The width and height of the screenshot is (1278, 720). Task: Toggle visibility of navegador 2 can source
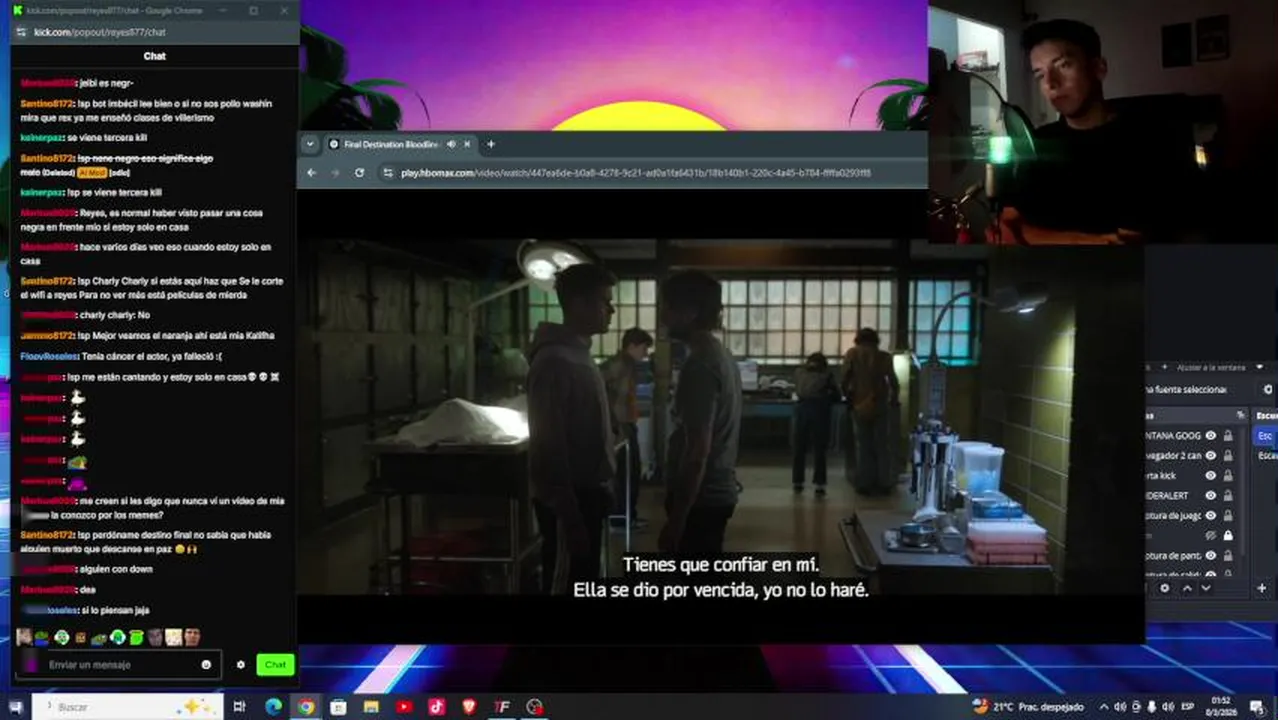coord(1211,456)
